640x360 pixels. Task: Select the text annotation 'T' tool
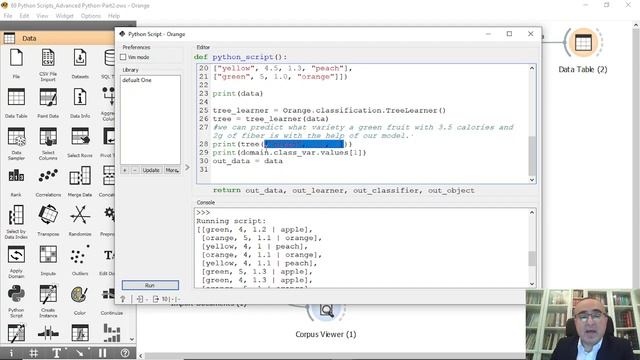57,353
